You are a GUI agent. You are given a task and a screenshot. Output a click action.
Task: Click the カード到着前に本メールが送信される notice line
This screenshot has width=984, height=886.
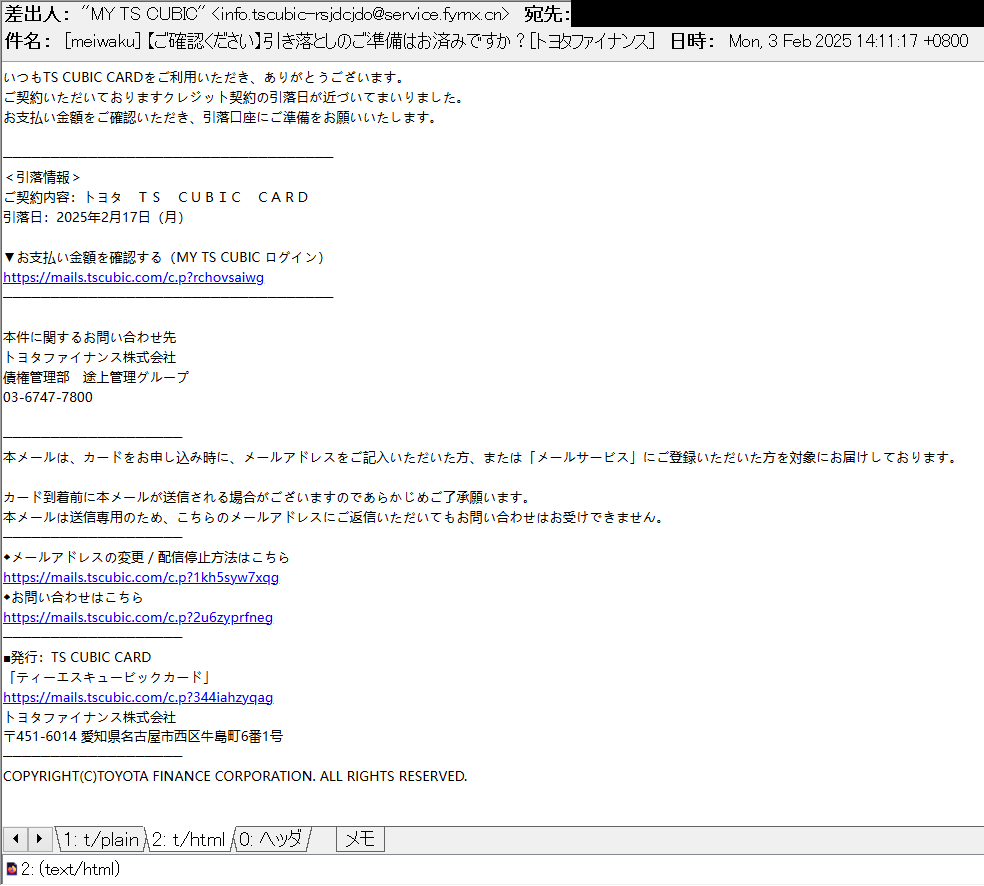pyautogui.click(x=269, y=498)
